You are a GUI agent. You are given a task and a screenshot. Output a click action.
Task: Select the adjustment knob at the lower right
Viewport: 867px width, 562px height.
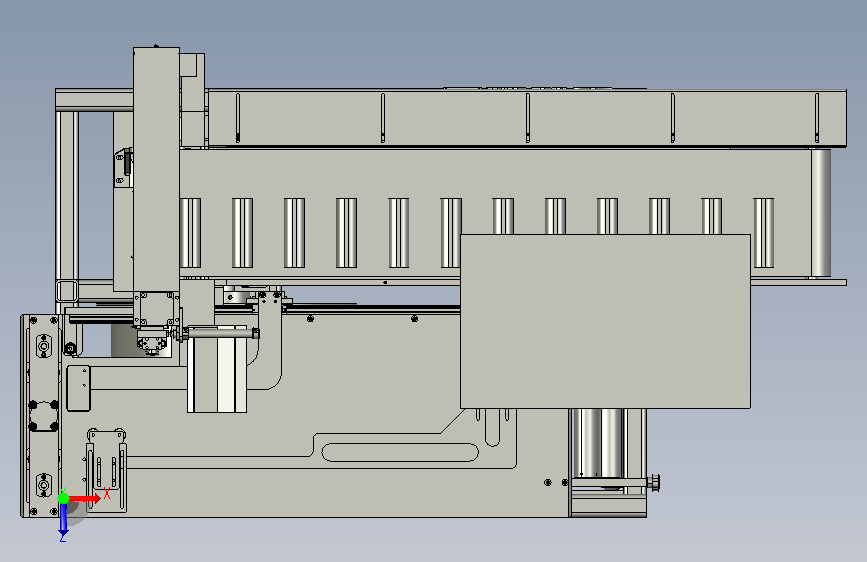coord(655,482)
